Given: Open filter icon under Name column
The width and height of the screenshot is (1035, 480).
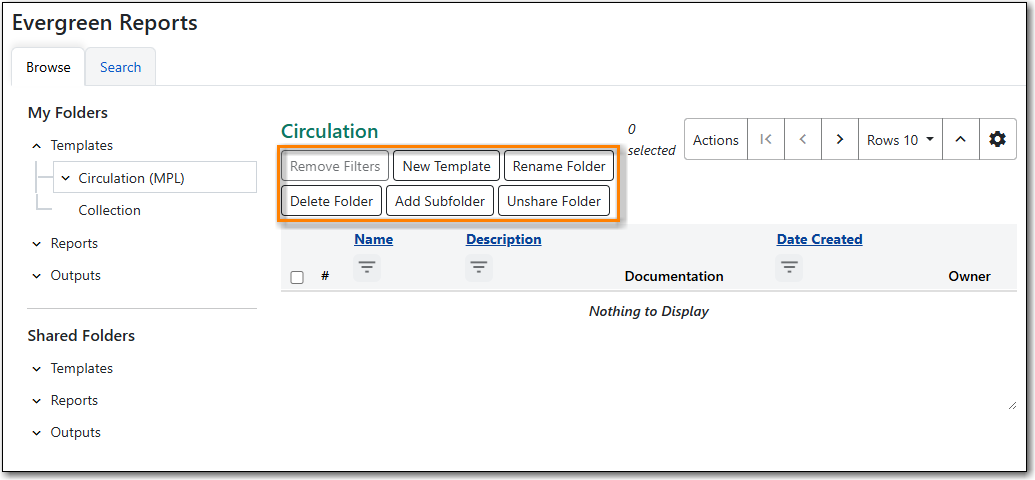Looking at the screenshot, I should pyautogui.click(x=367, y=268).
